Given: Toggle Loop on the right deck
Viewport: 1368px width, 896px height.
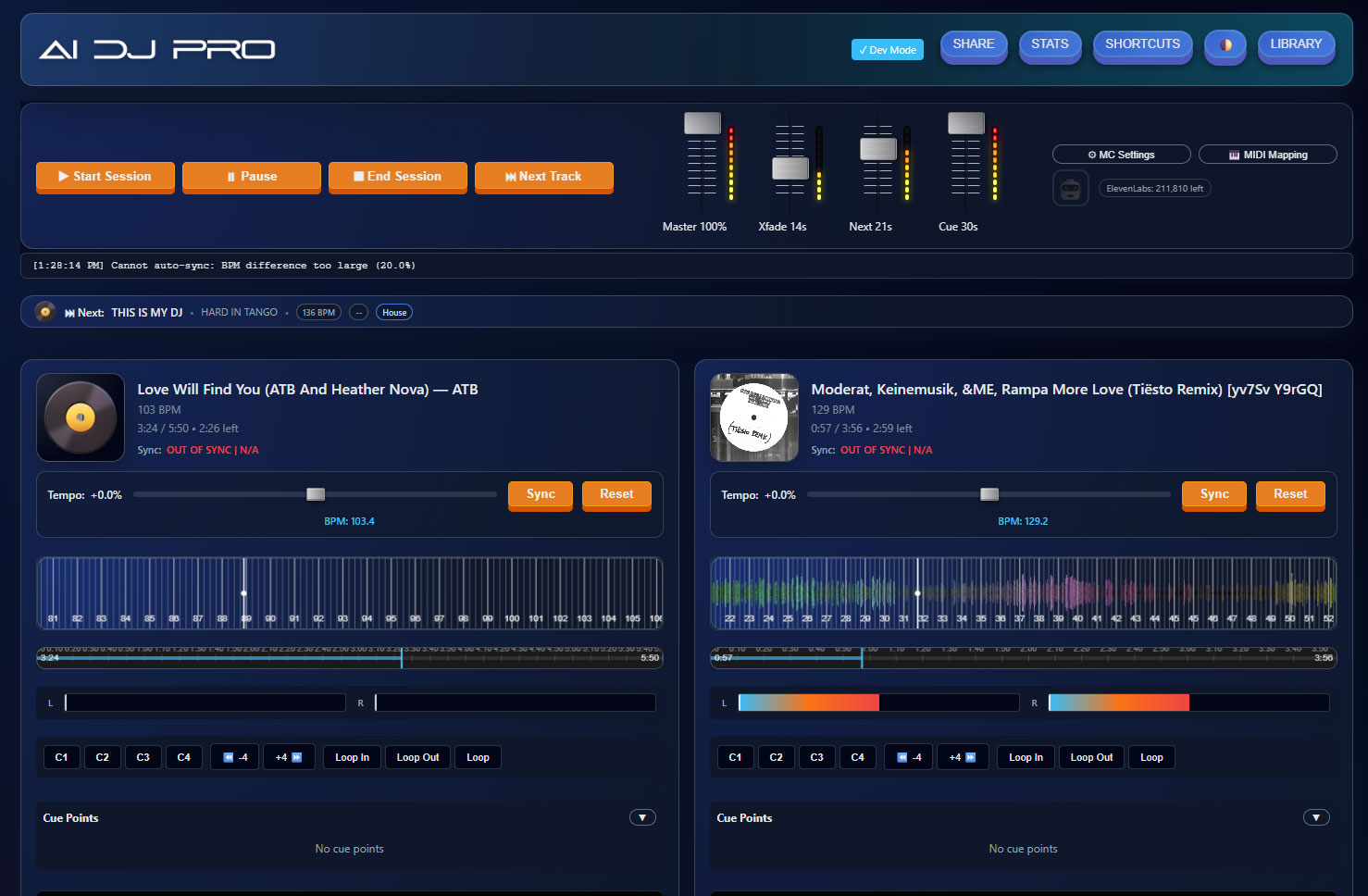Looking at the screenshot, I should click(1151, 757).
